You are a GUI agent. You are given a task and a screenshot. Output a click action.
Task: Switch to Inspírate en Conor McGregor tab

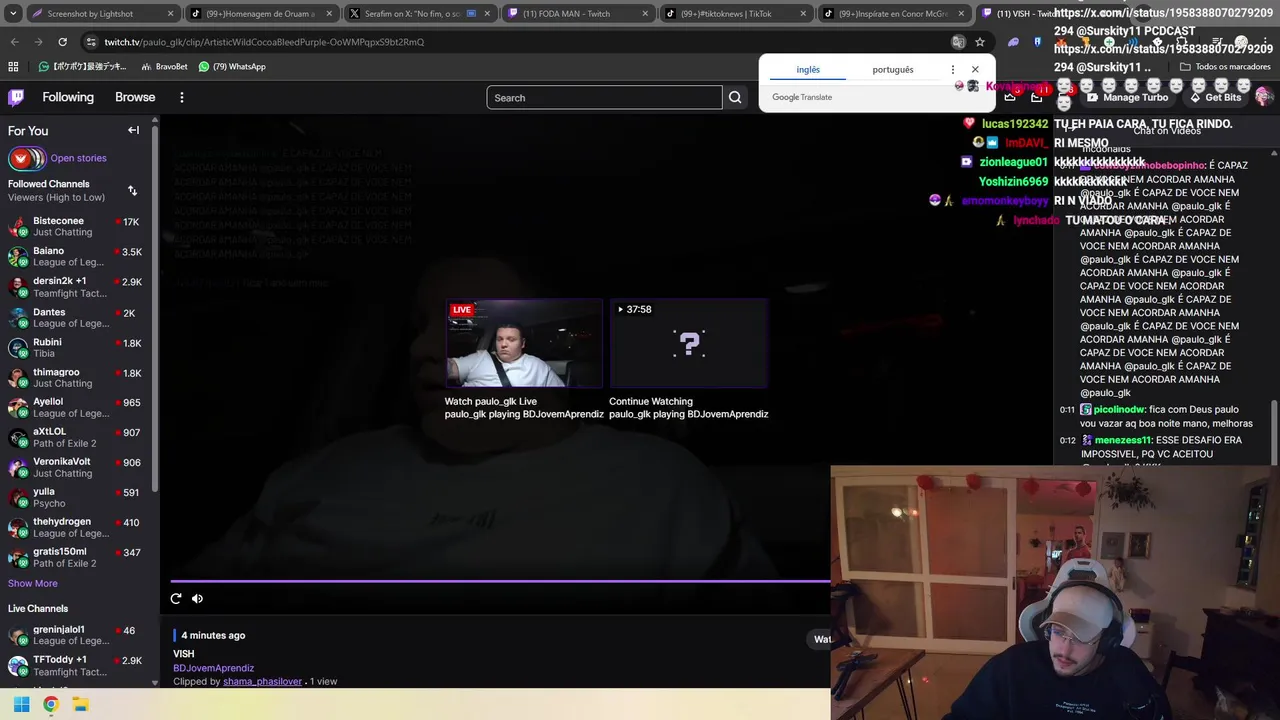coord(892,14)
